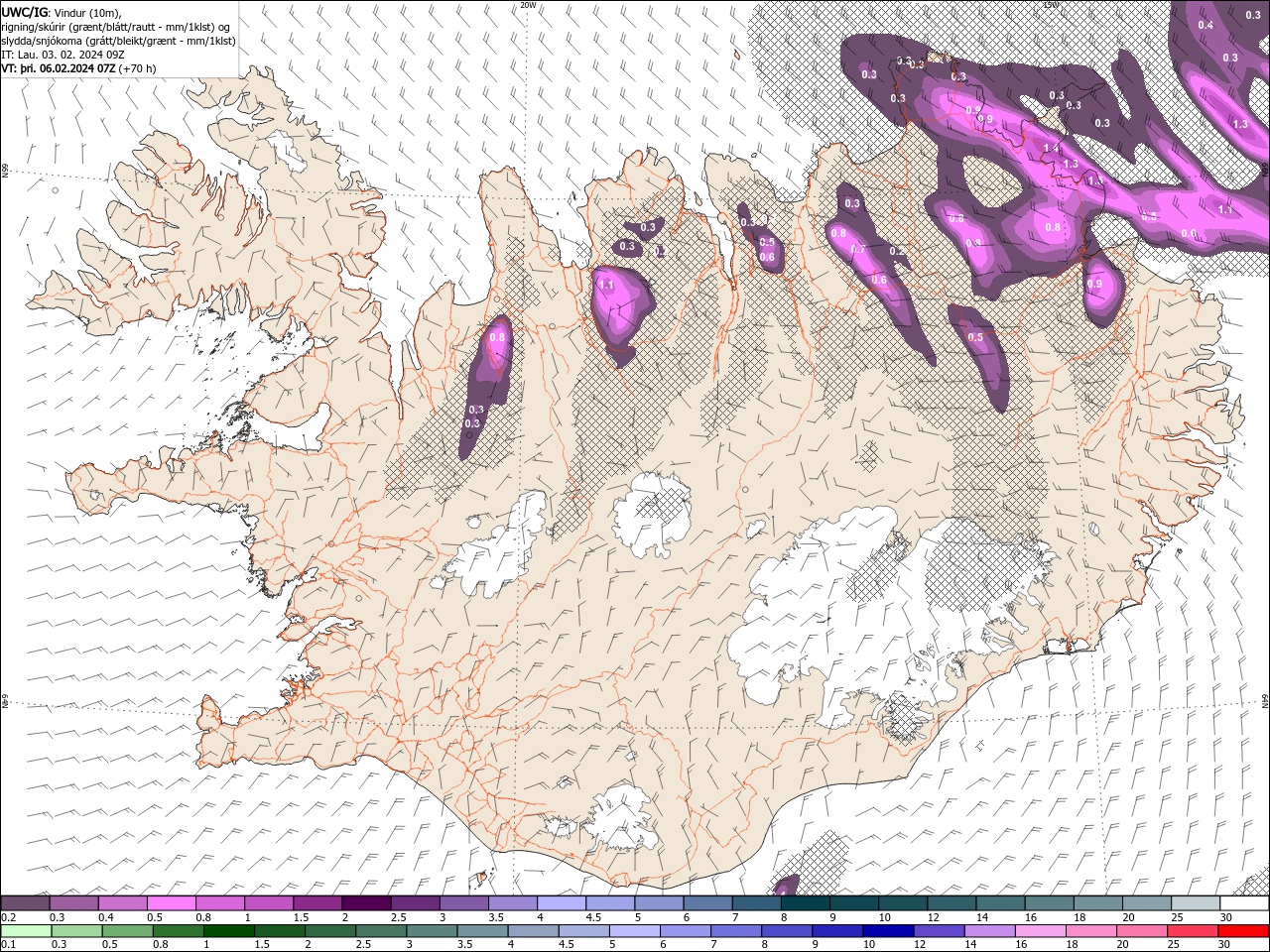Viewport: 1270px width, 952px height.
Task: Click the medium green 0.5 rain swatch
Action: (127, 930)
